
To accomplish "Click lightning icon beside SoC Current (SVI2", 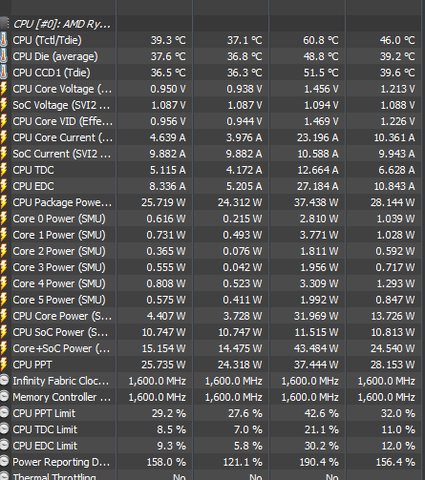I will (4, 154).
